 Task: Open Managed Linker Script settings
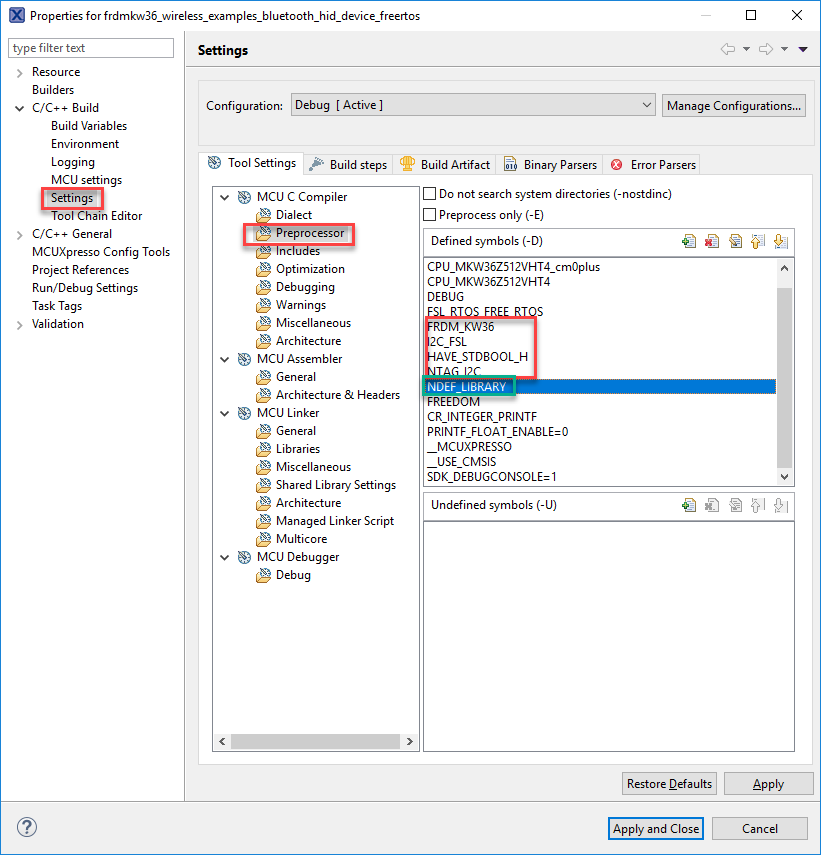pos(335,521)
